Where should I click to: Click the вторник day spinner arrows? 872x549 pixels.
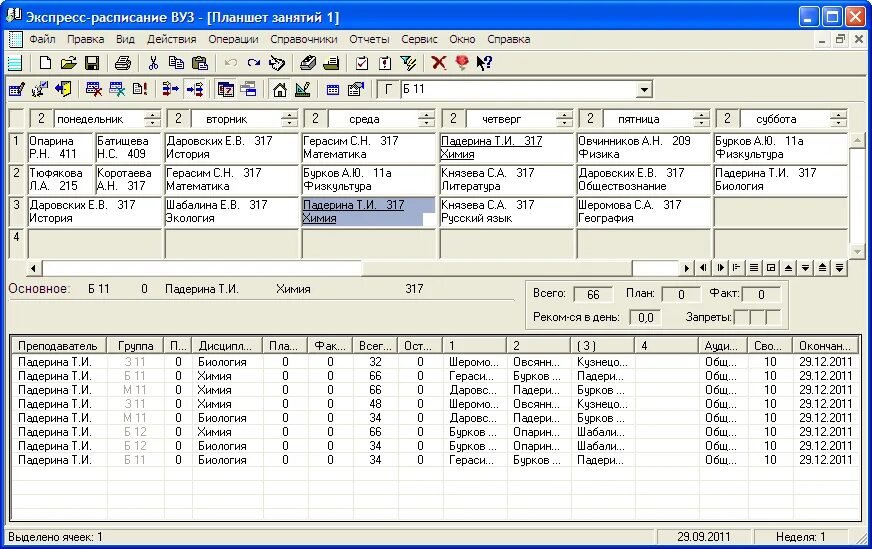tap(289, 118)
